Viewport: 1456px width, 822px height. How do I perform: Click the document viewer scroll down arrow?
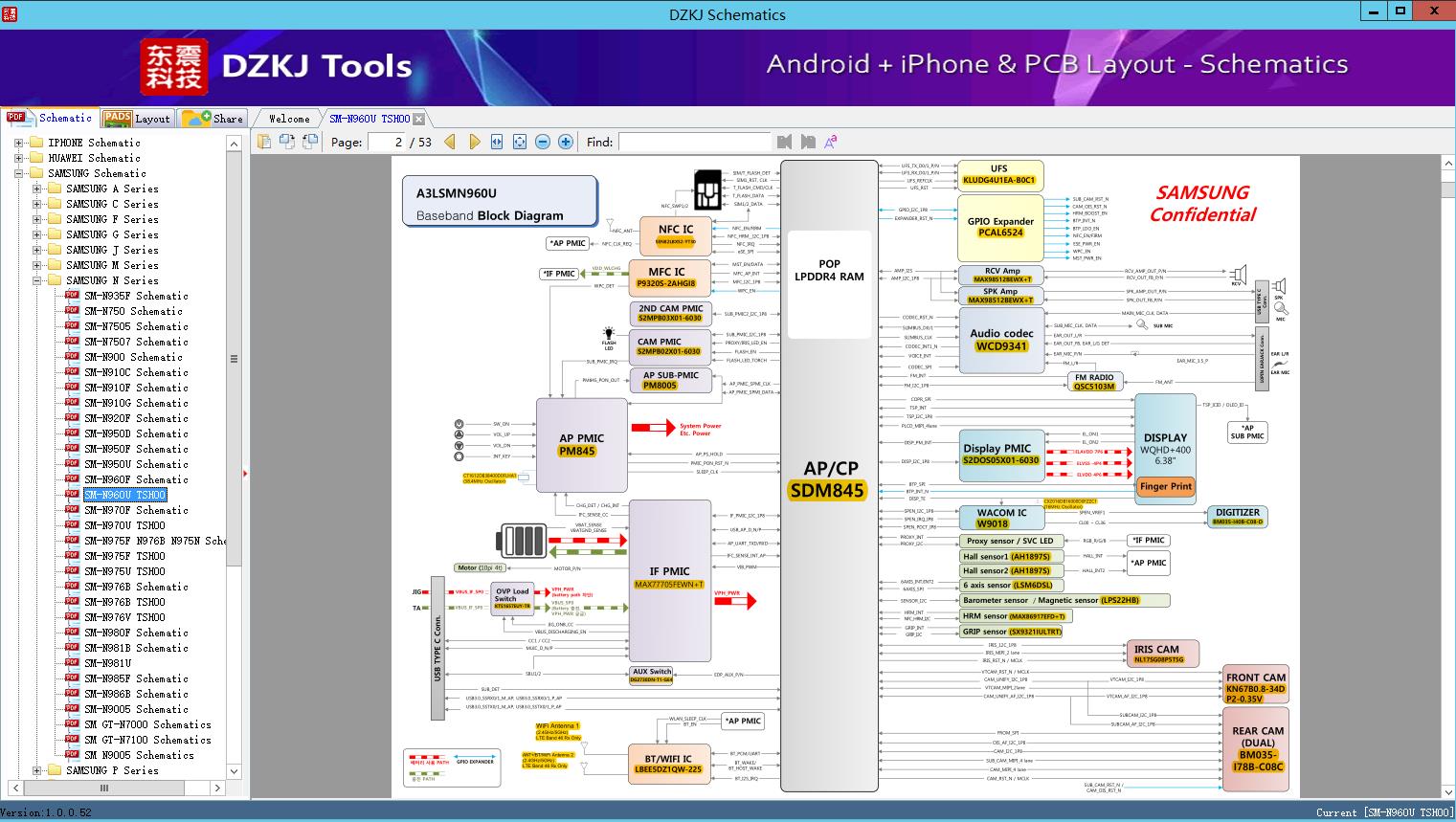pyautogui.click(x=1447, y=791)
